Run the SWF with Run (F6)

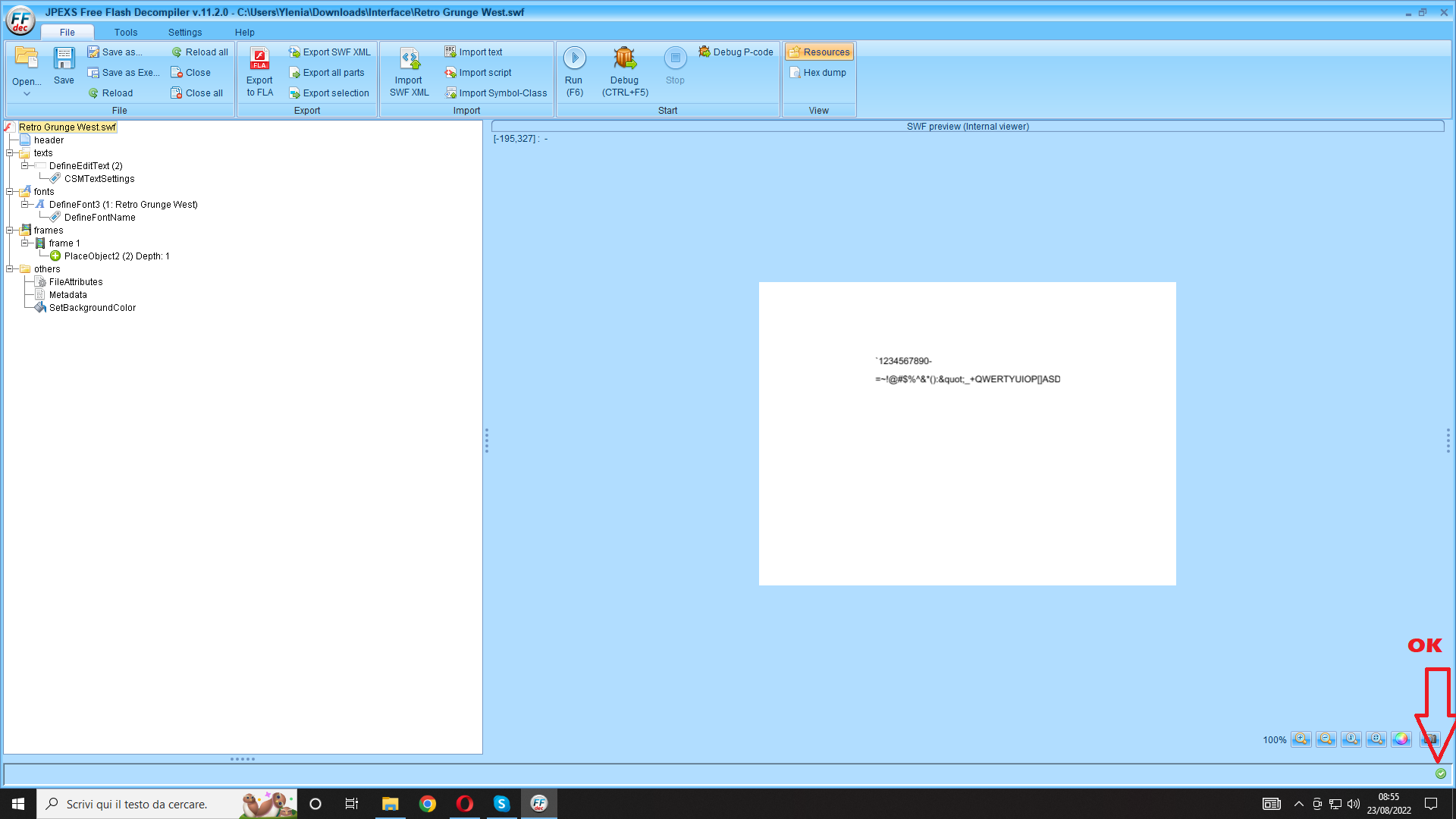(574, 72)
